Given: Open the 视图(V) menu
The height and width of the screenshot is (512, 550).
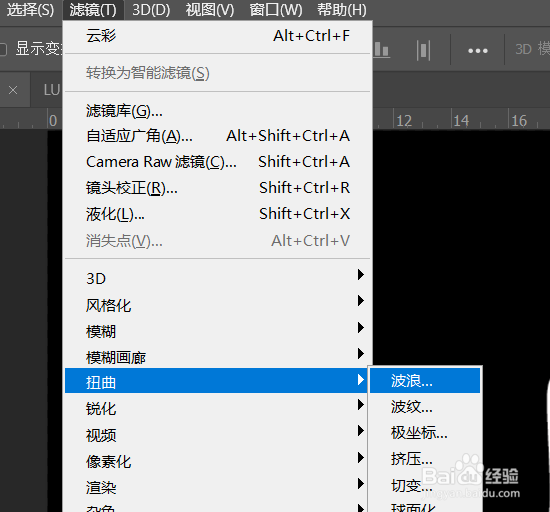Looking at the screenshot, I should pyautogui.click(x=210, y=9).
